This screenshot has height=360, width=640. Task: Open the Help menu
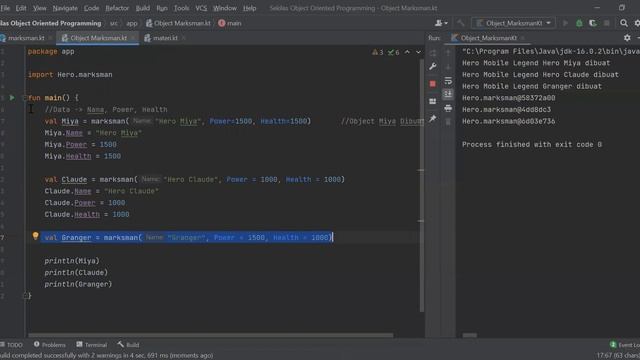coord(249,8)
